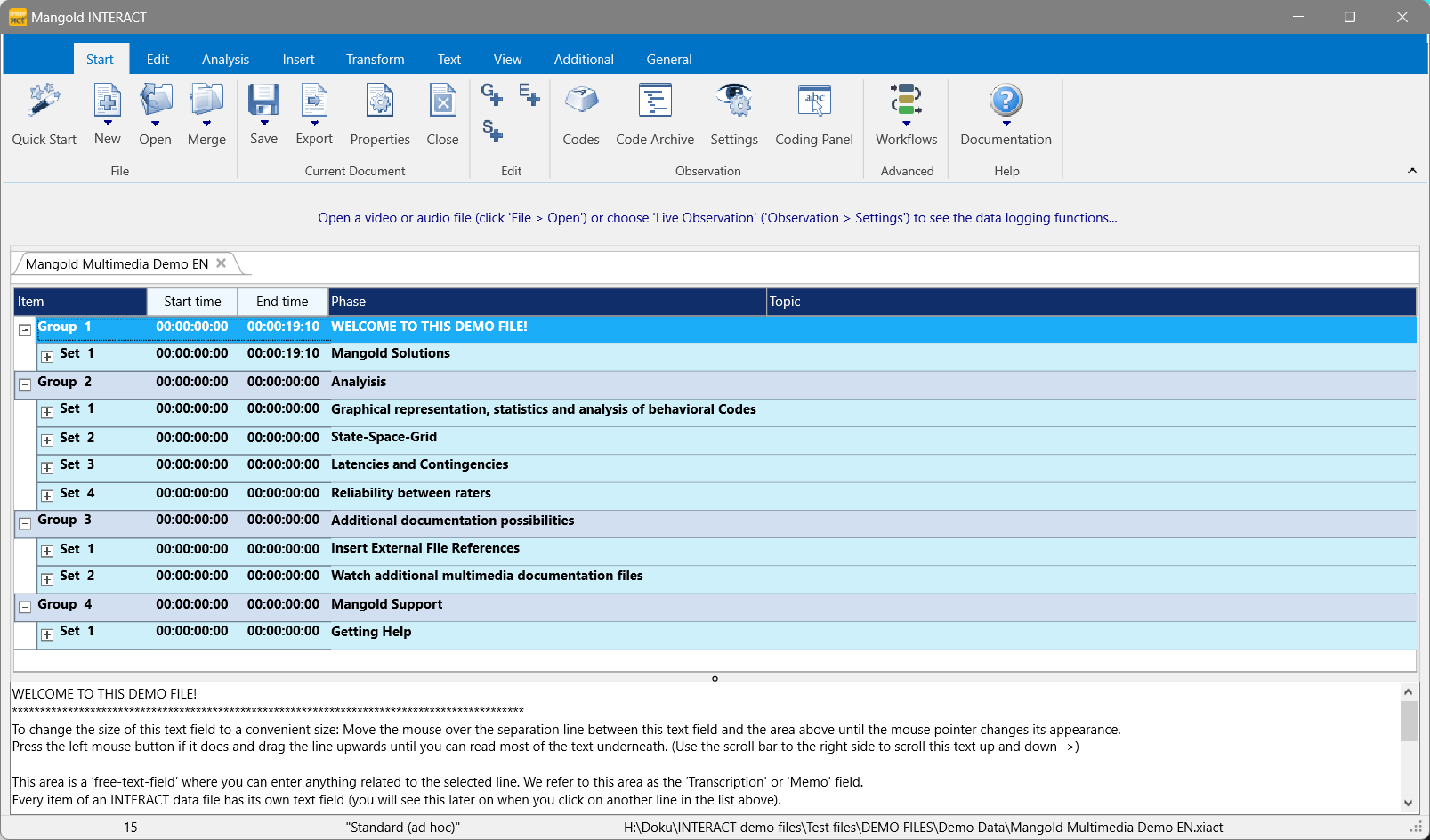This screenshot has width=1430, height=840.
Task: Show the Coding Panel
Action: click(814, 101)
